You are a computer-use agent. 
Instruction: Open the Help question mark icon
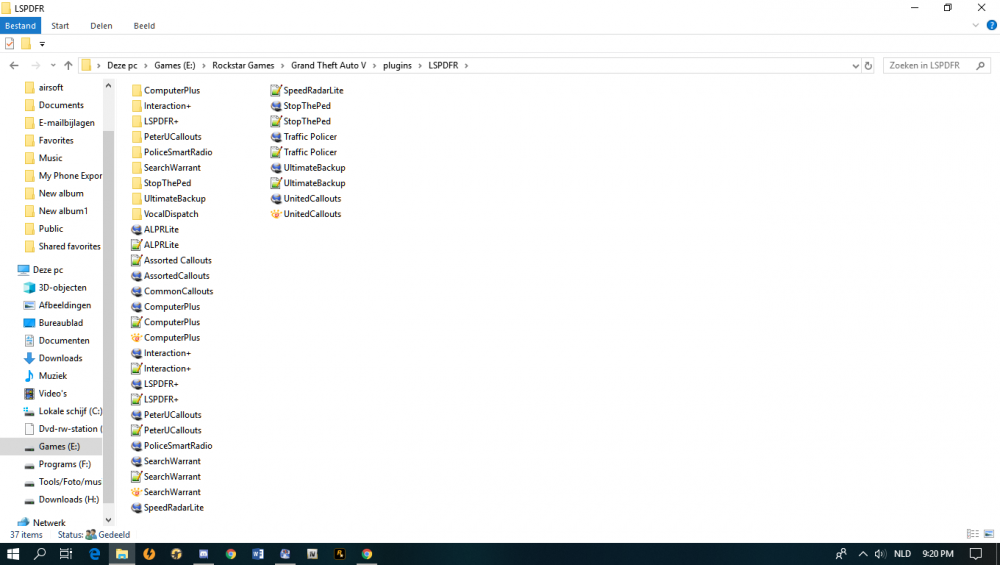point(991,26)
